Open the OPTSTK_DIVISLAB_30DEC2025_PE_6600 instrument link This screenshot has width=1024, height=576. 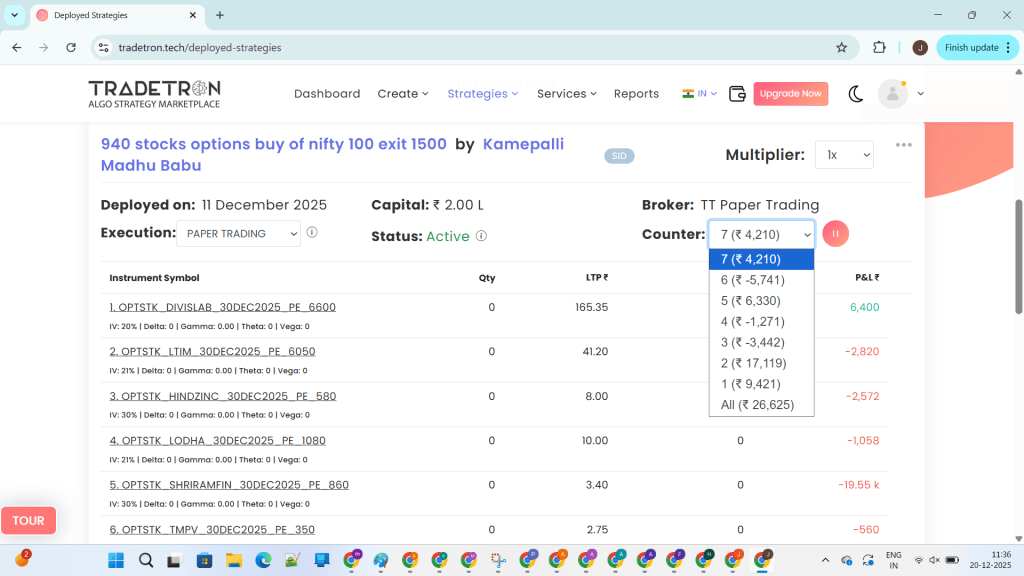click(x=222, y=307)
